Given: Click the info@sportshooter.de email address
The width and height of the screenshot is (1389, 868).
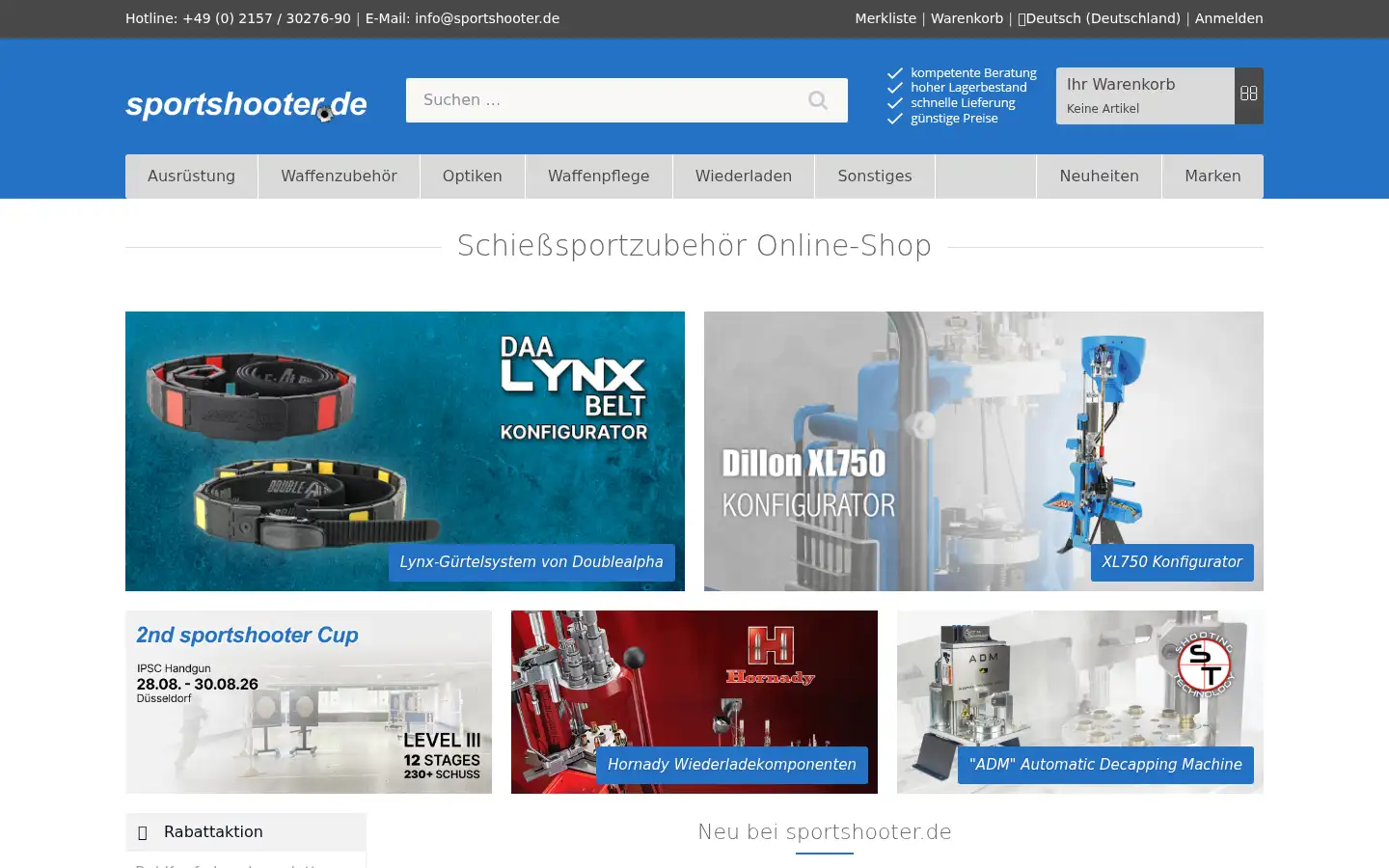Looking at the screenshot, I should (x=487, y=18).
